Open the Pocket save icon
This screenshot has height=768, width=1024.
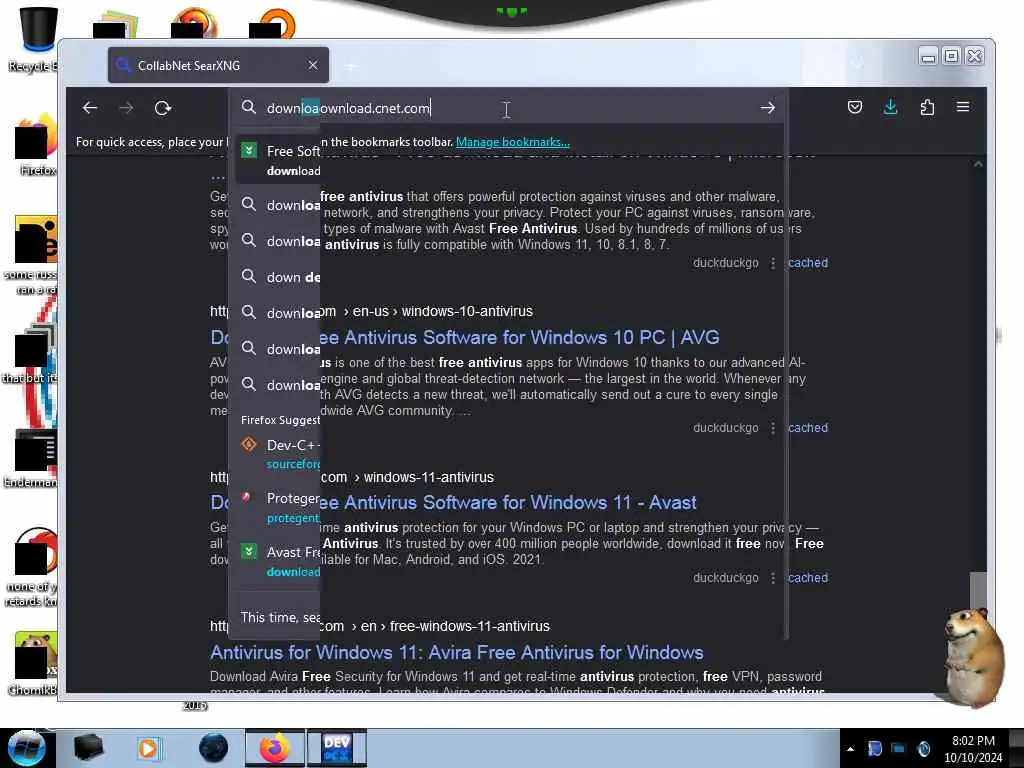[x=854, y=107]
